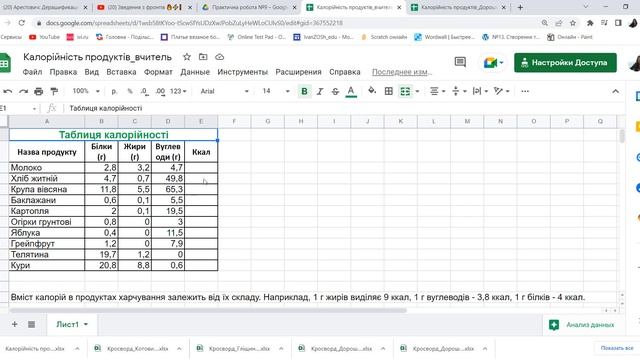Show more toolbar options (three dots)
The width and height of the screenshot is (640, 360).
pyautogui.click(x=525, y=91)
